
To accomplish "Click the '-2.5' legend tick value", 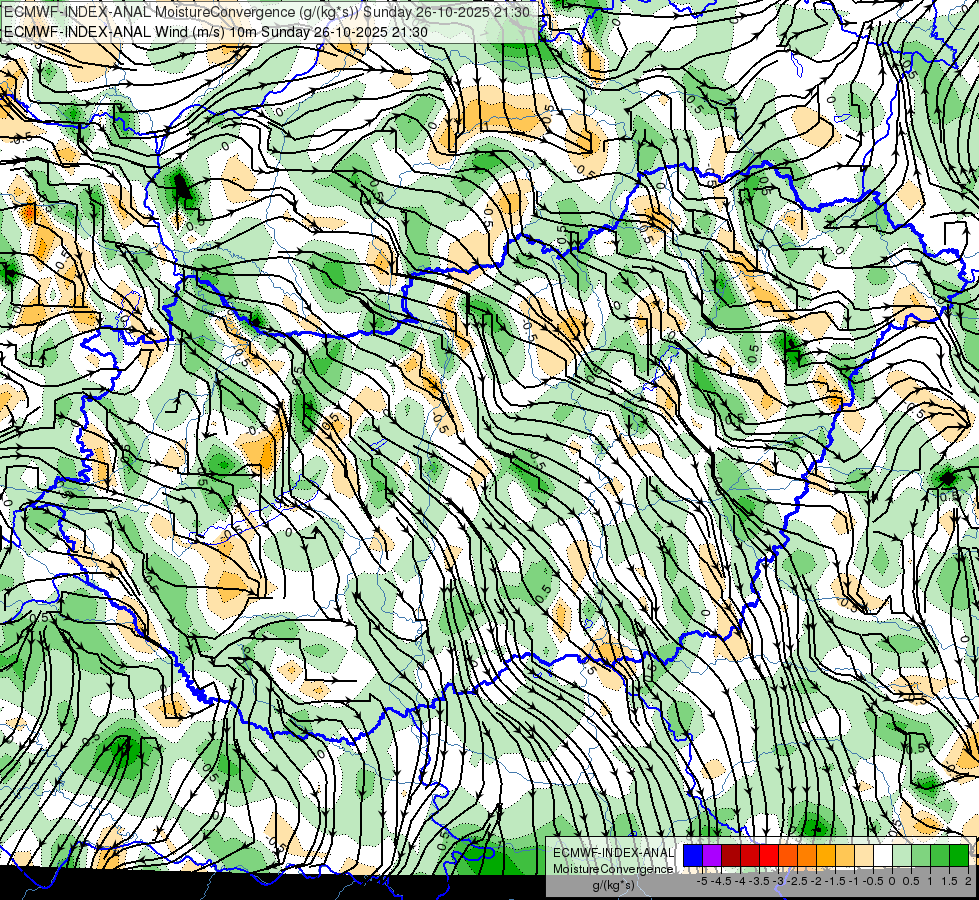I will [x=795, y=881].
